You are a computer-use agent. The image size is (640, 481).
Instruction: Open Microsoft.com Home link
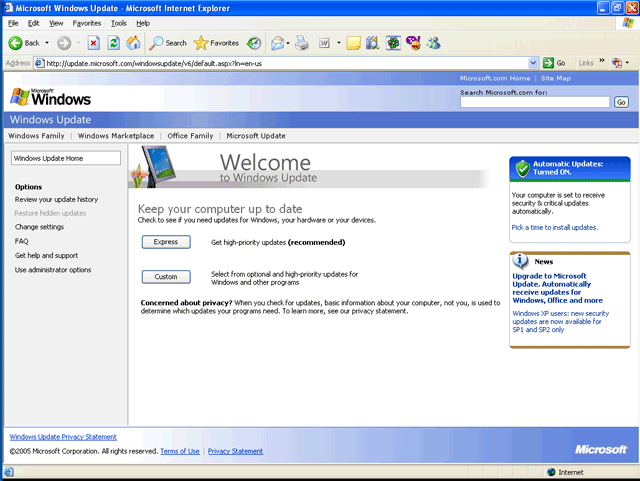click(x=495, y=78)
